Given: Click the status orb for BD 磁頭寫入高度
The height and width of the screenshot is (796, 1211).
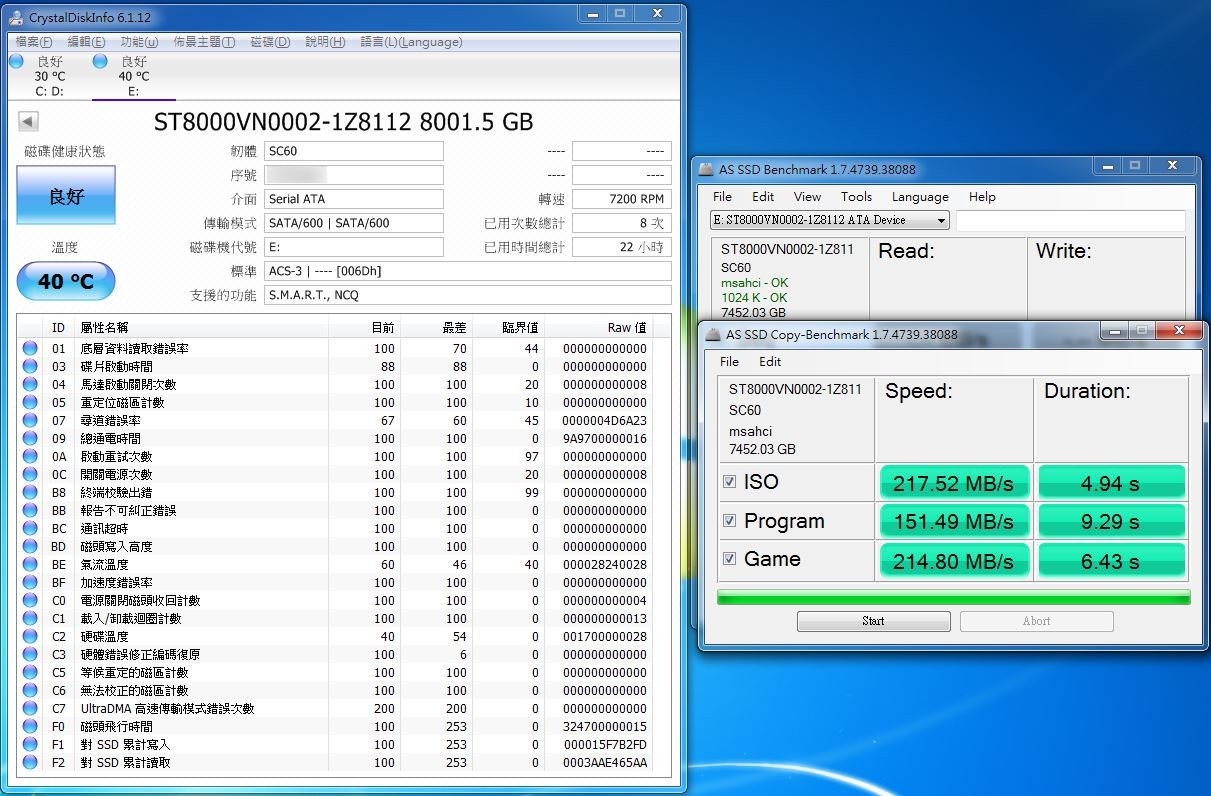Looking at the screenshot, I should [x=30, y=546].
